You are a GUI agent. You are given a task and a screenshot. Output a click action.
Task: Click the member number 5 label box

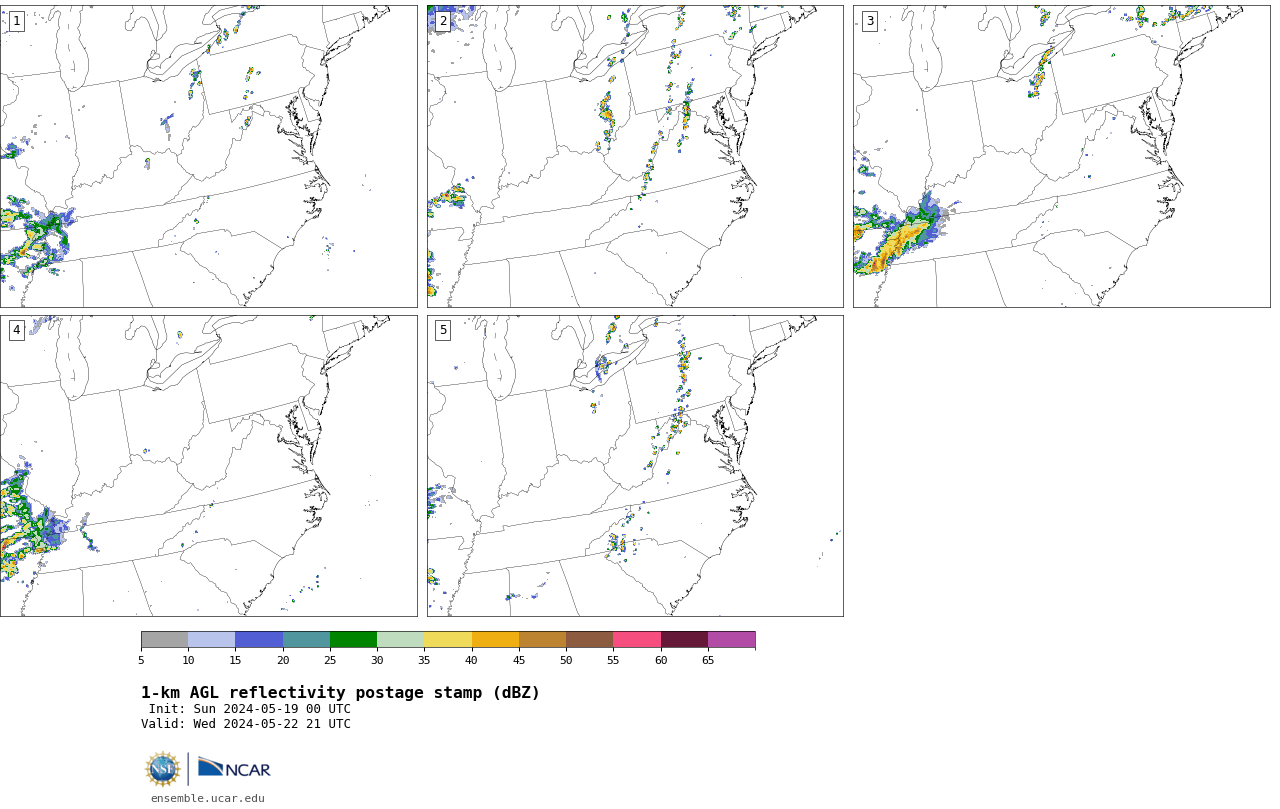pos(443,330)
